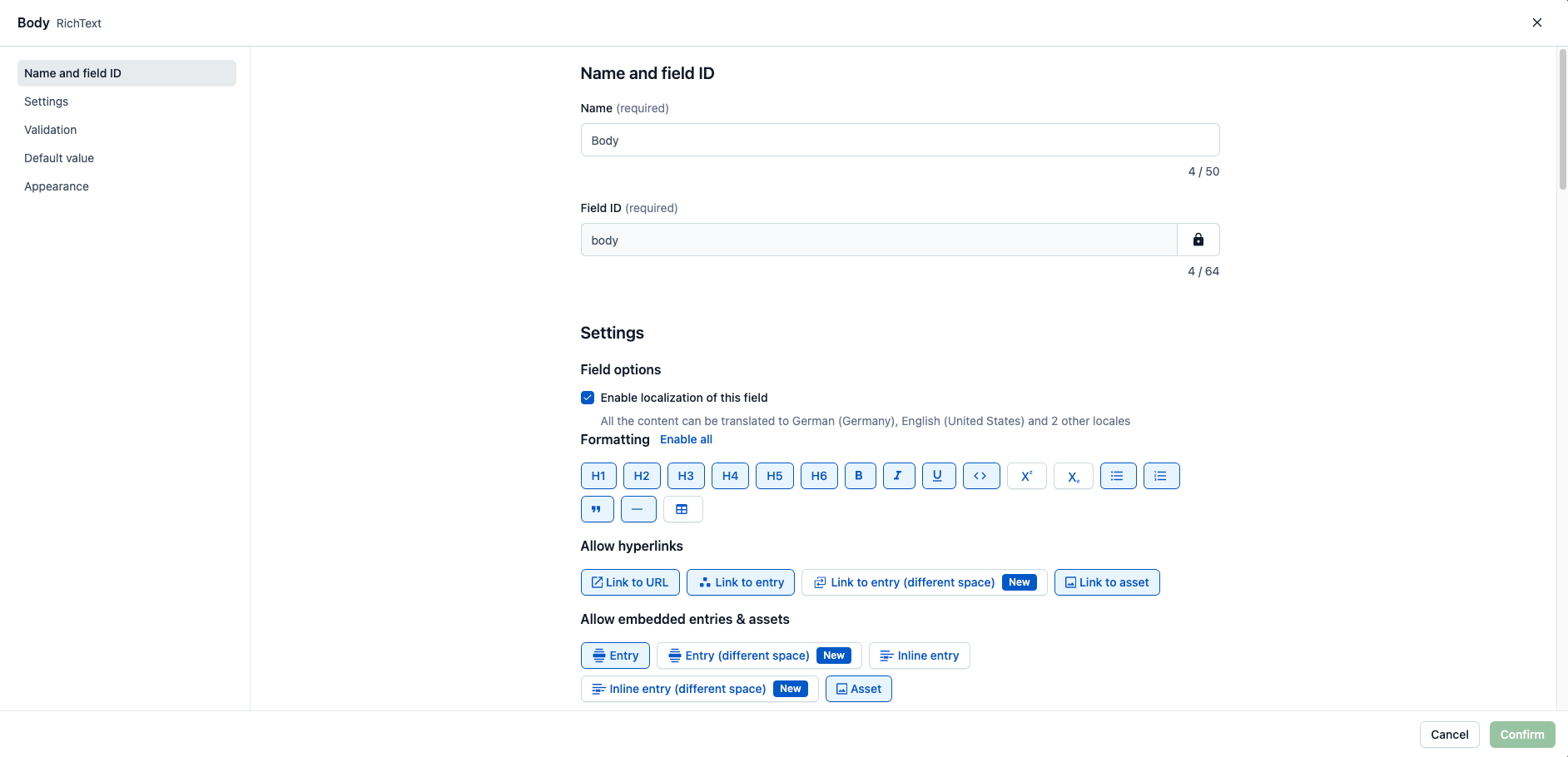The image size is (1568, 757).
Task: Toggle italic formatting button
Action: click(x=899, y=476)
